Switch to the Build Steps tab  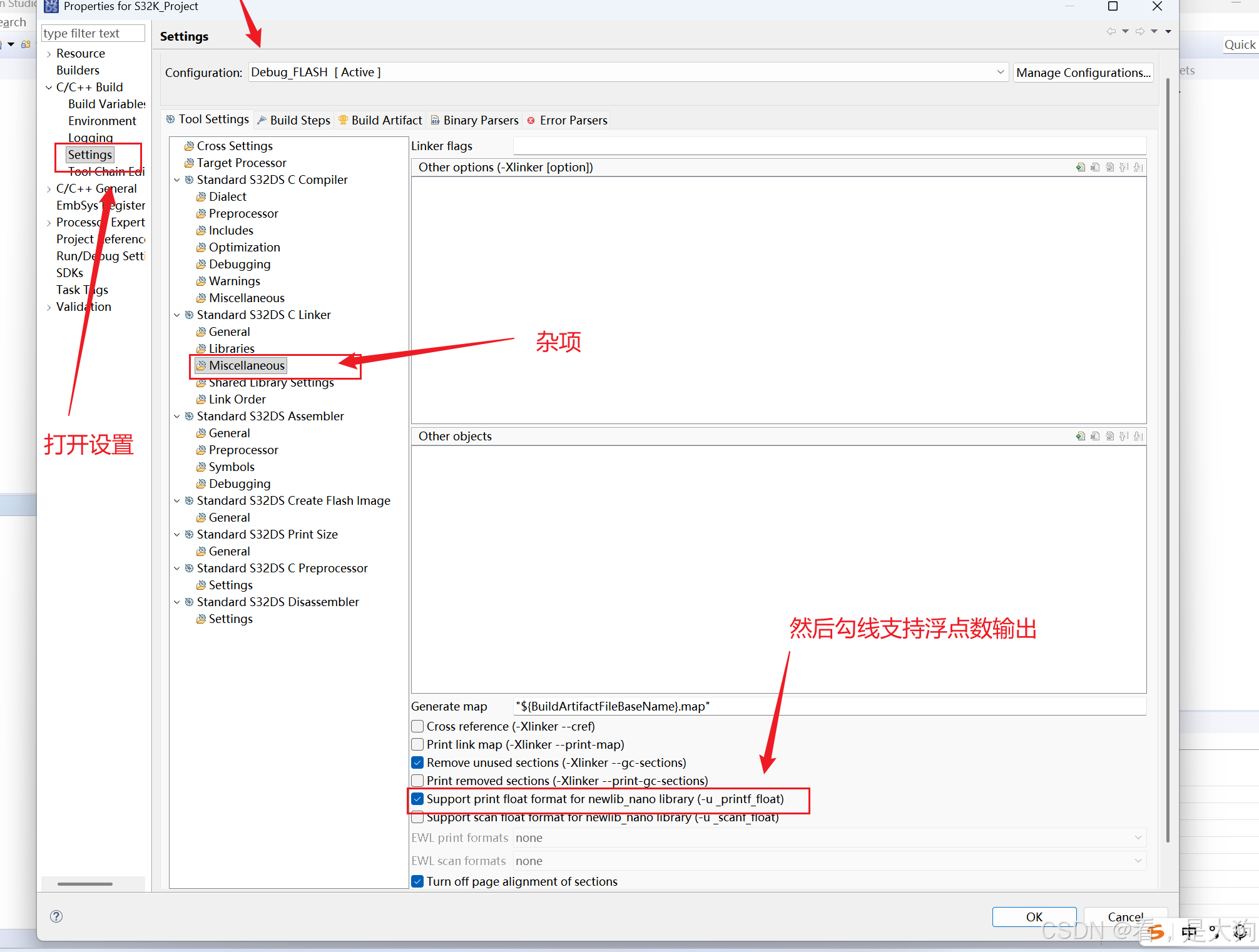pos(294,120)
